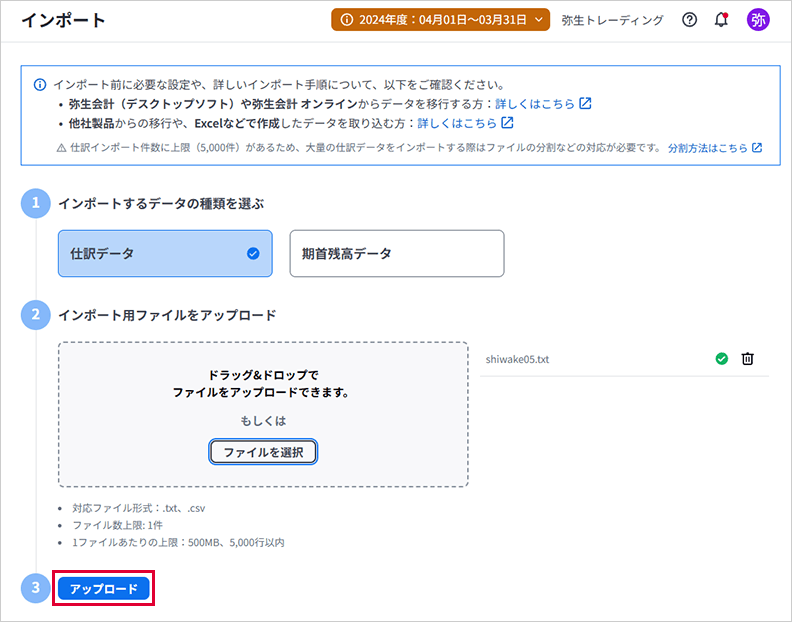Open the notifications bell

pyautogui.click(x=721, y=20)
